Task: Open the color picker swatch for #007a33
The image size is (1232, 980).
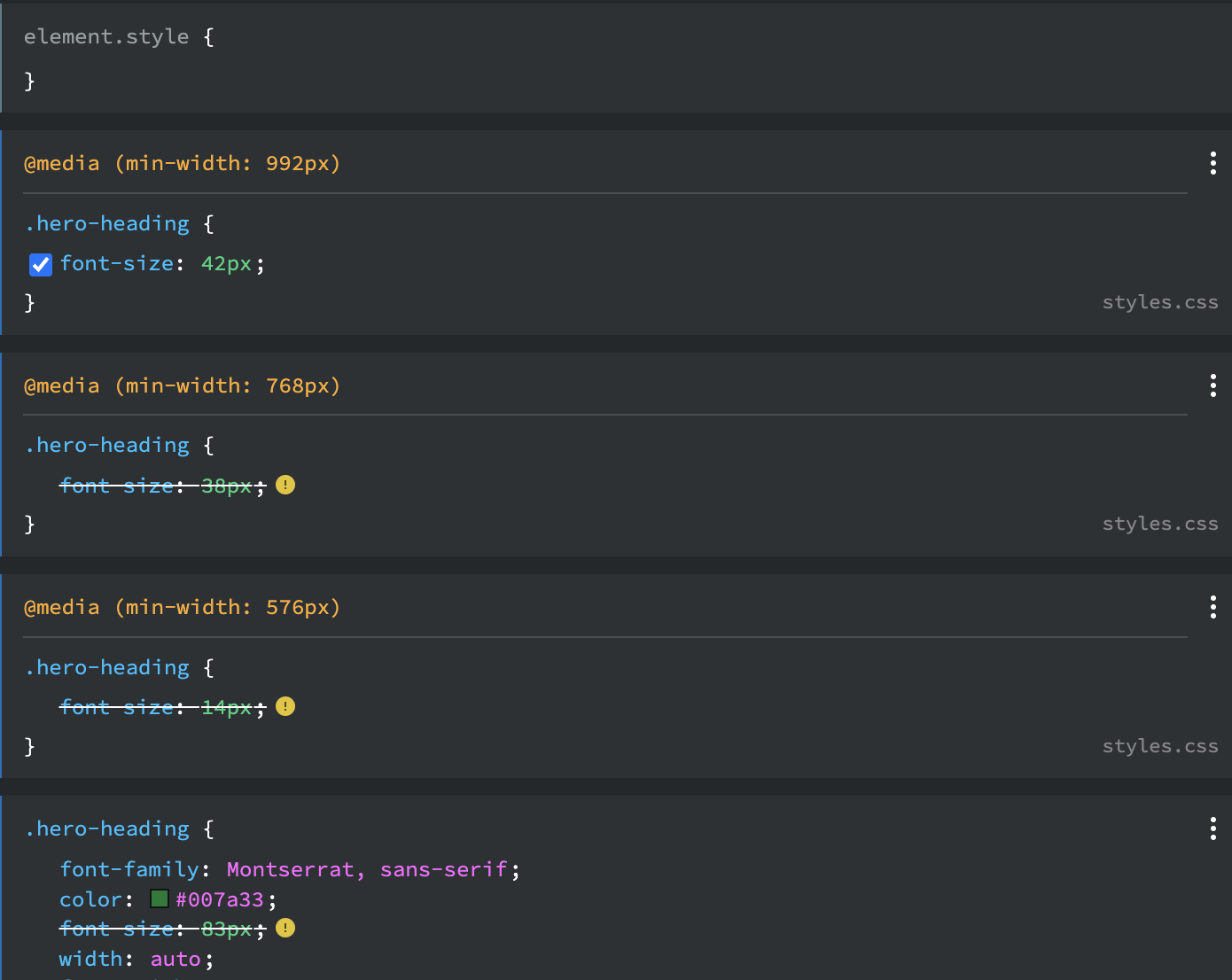Action: [160, 899]
